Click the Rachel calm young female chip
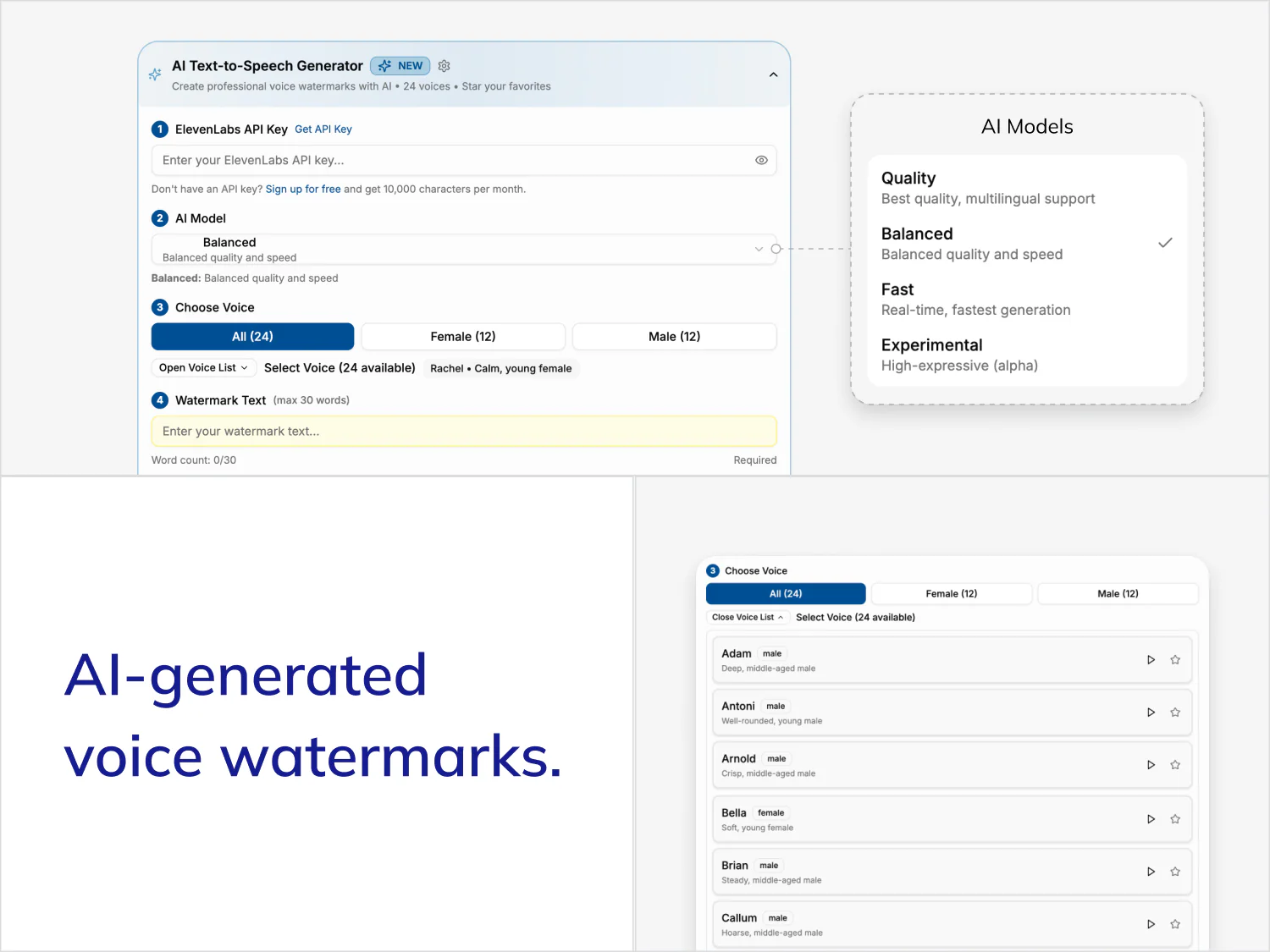The image size is (1270, 952). (x=501, y=368)
